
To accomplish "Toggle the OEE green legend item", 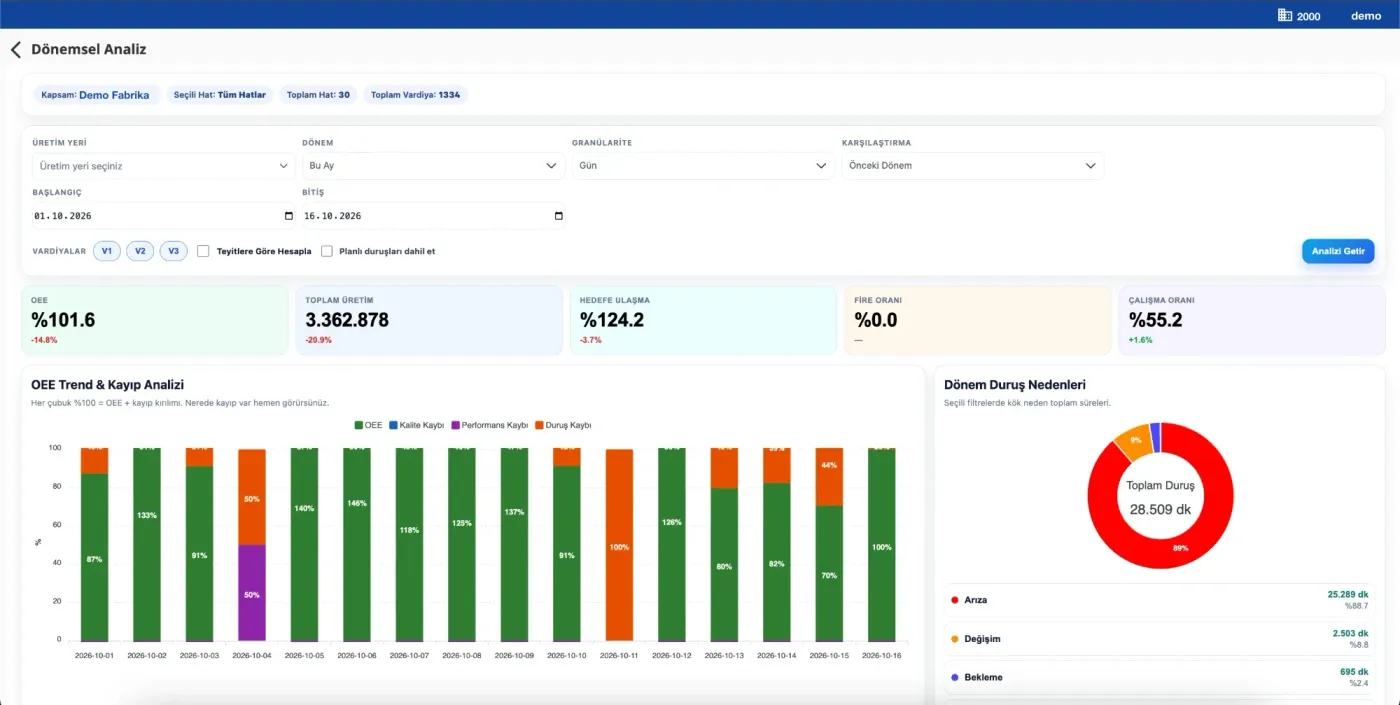I will click(368, 425).
